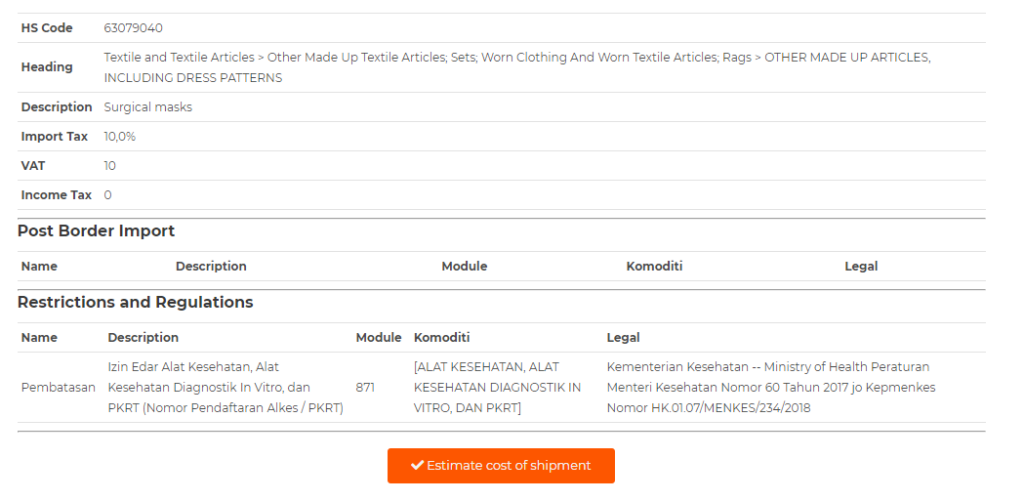Click the VAT row label
This screenshot has width=1024, height=501.
[x=32, y=166]
